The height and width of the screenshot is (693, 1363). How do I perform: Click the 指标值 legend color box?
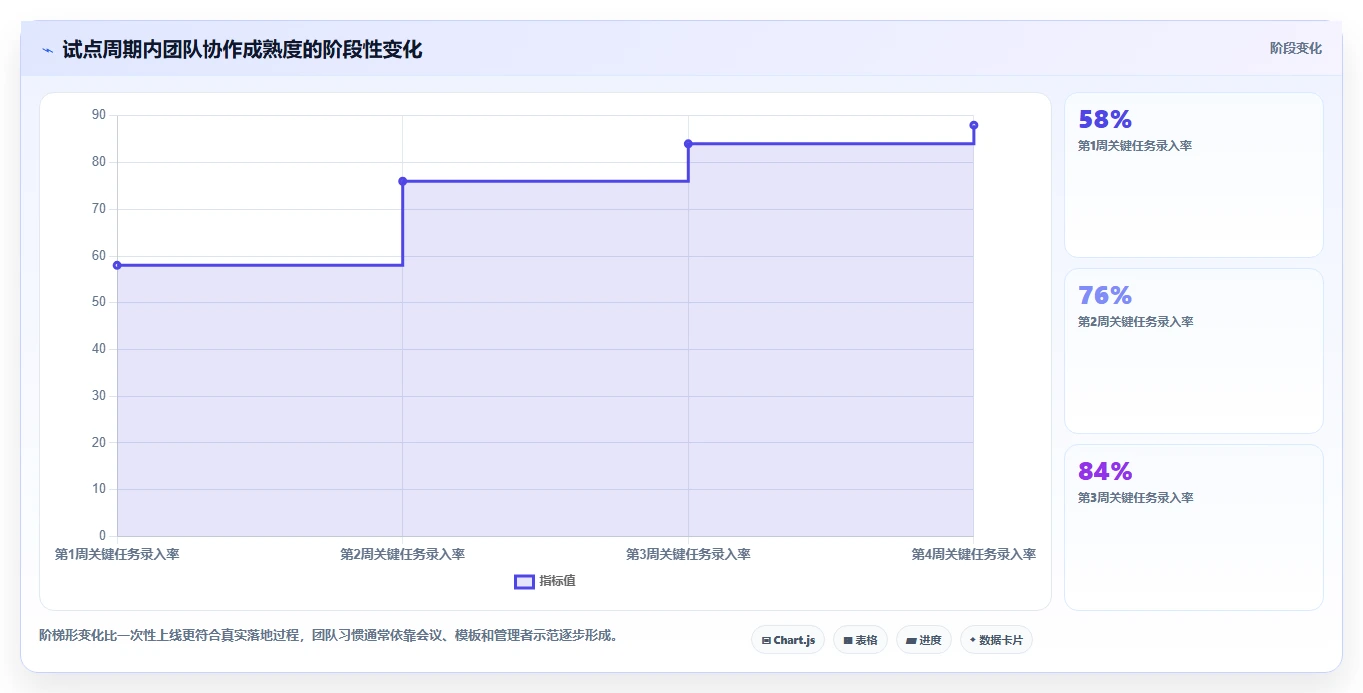click(x=524, y=582)
